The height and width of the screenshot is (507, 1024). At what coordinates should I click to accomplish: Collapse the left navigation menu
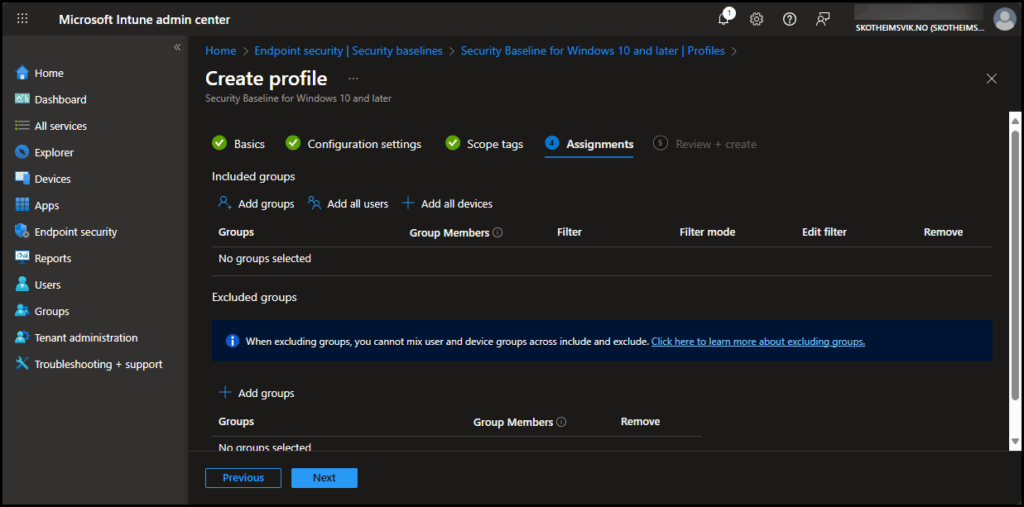(x=177, y=48)
